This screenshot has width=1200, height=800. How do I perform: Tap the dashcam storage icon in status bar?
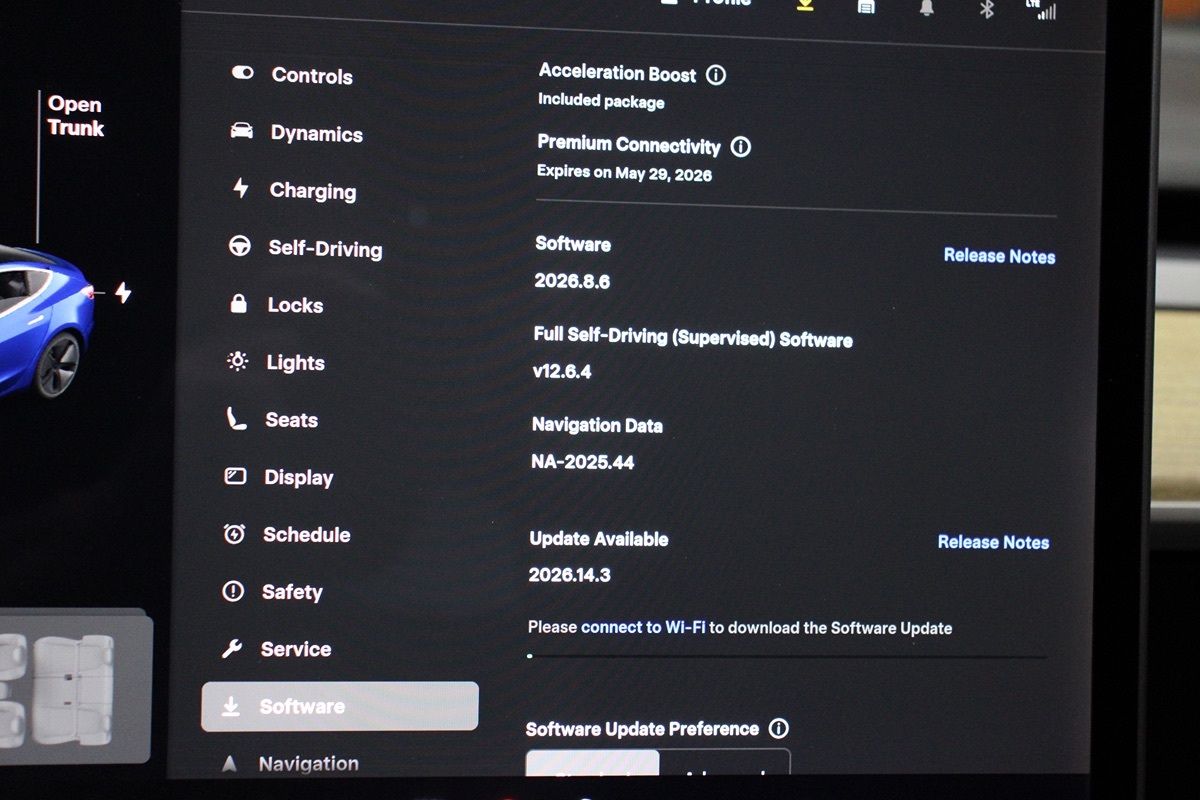866,7
